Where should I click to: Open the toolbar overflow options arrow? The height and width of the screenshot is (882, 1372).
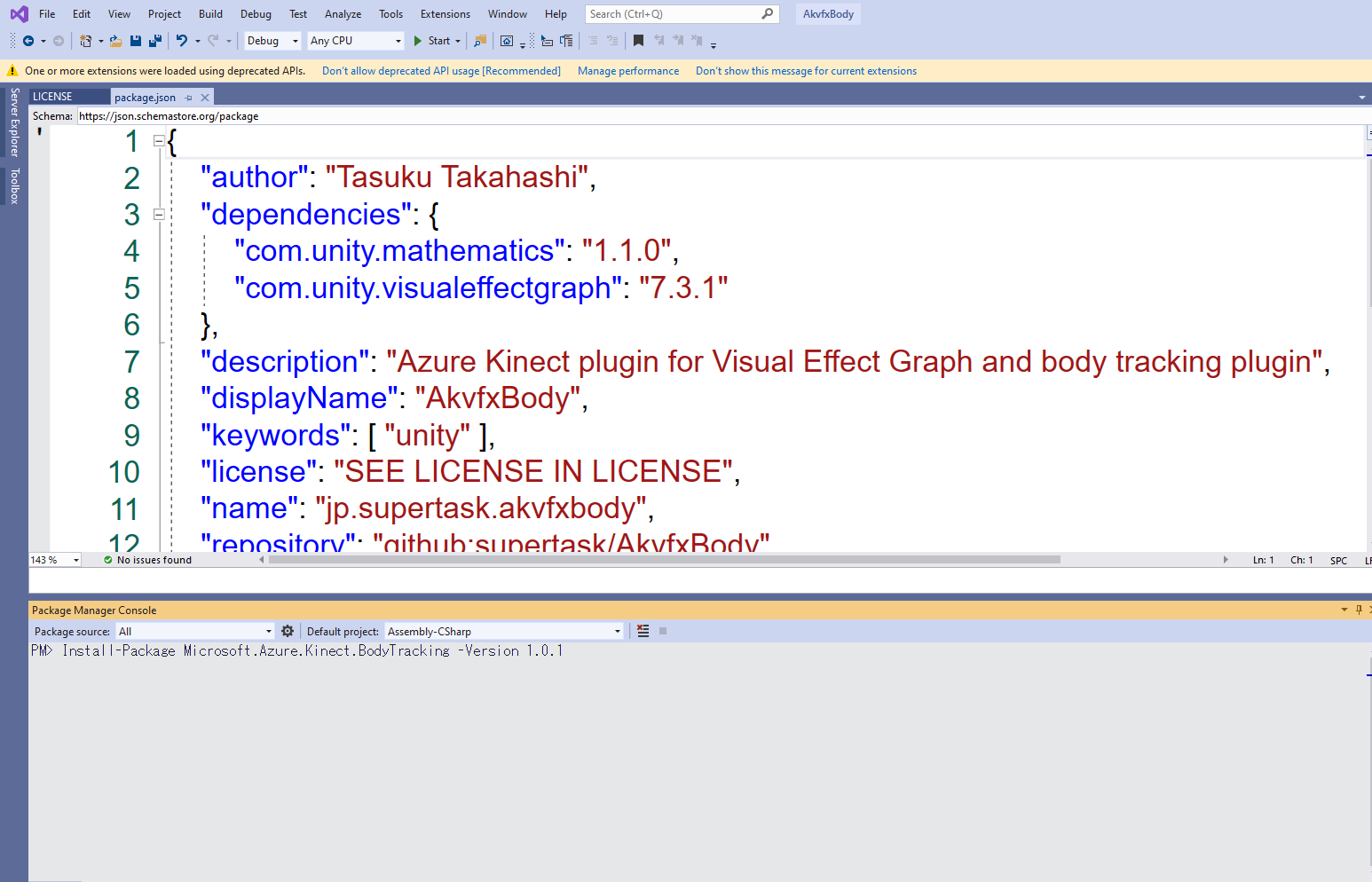pos(714,43)
